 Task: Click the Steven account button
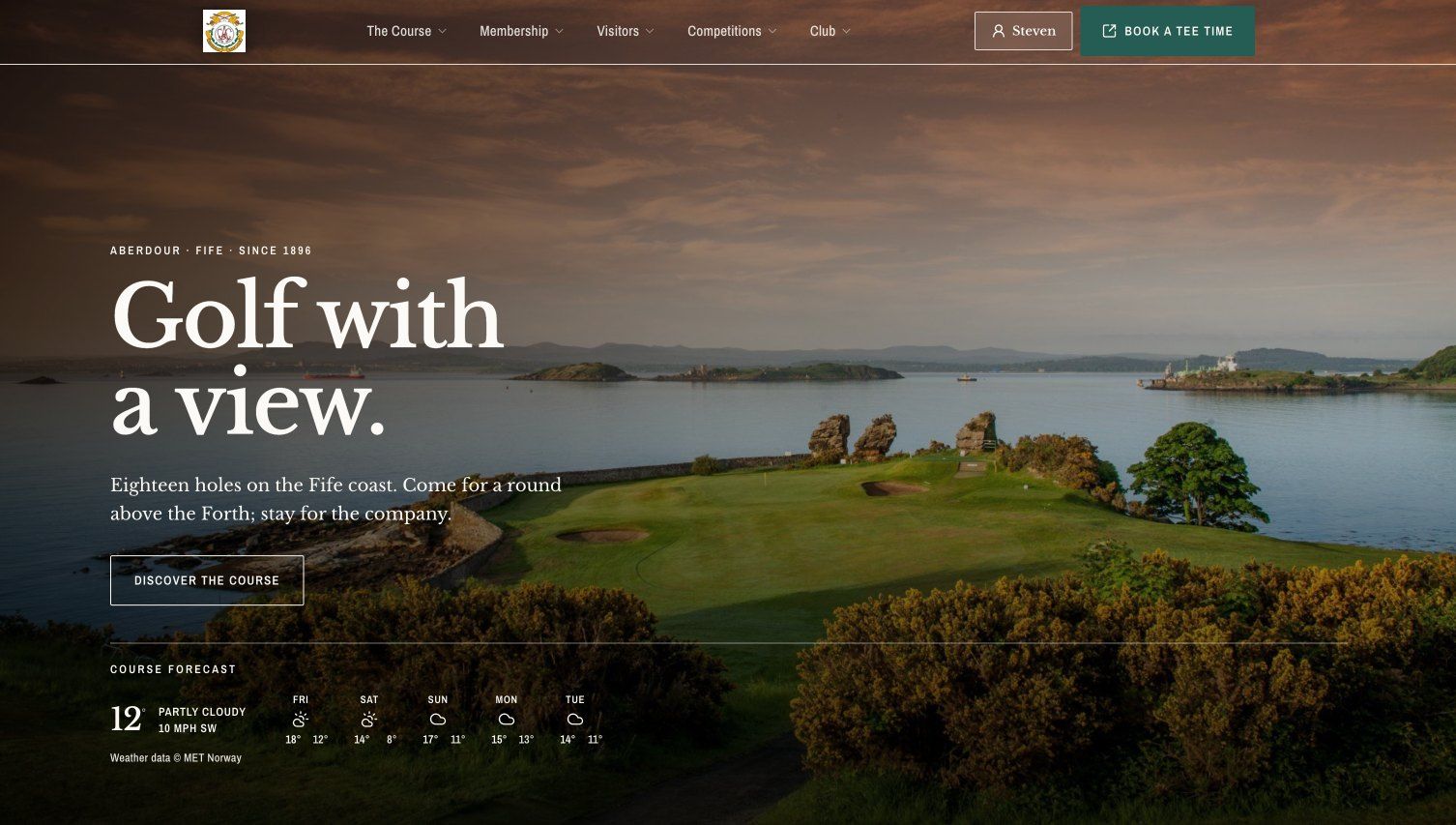pos(1023,31)
